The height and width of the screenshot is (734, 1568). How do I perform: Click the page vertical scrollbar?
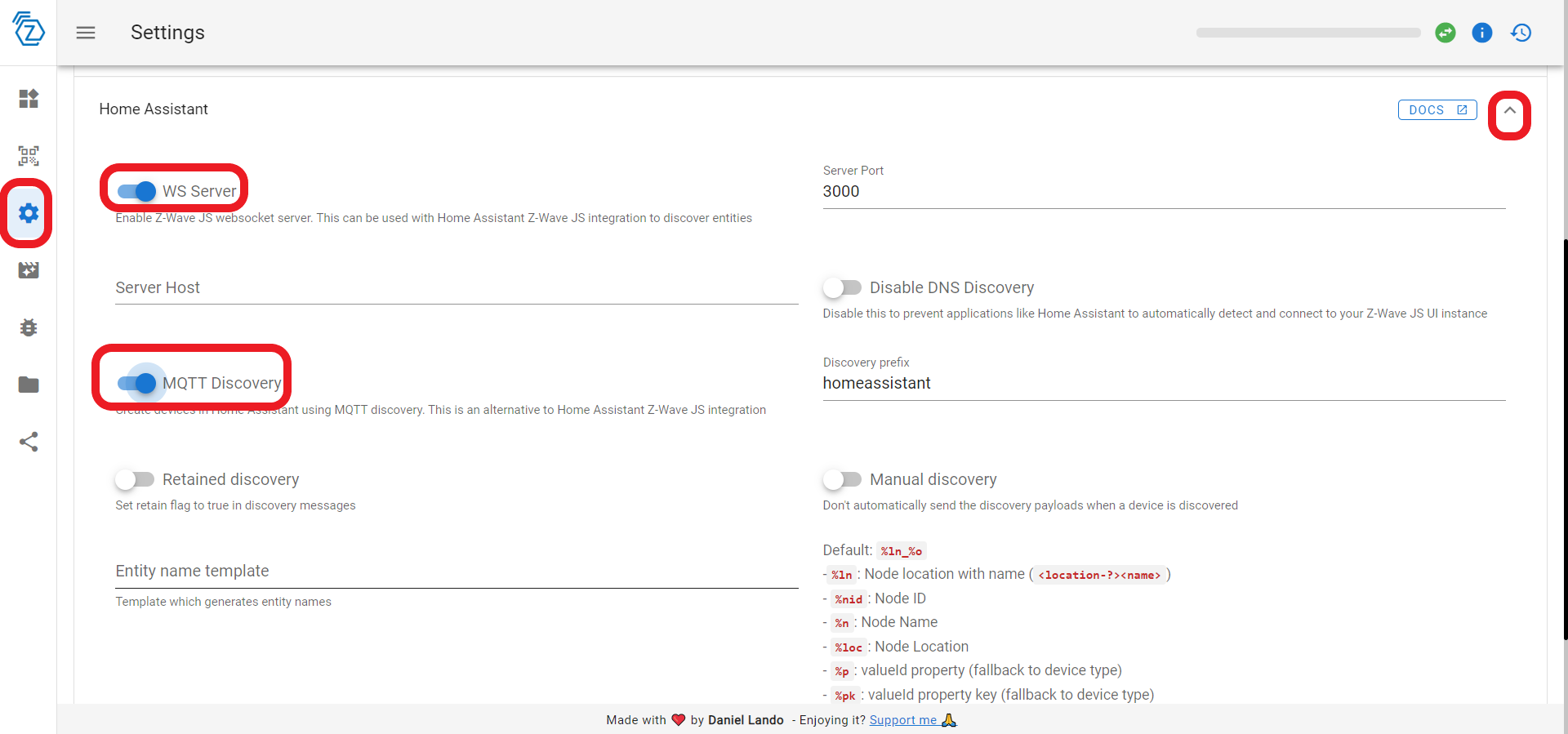(x=1565, y=441)
